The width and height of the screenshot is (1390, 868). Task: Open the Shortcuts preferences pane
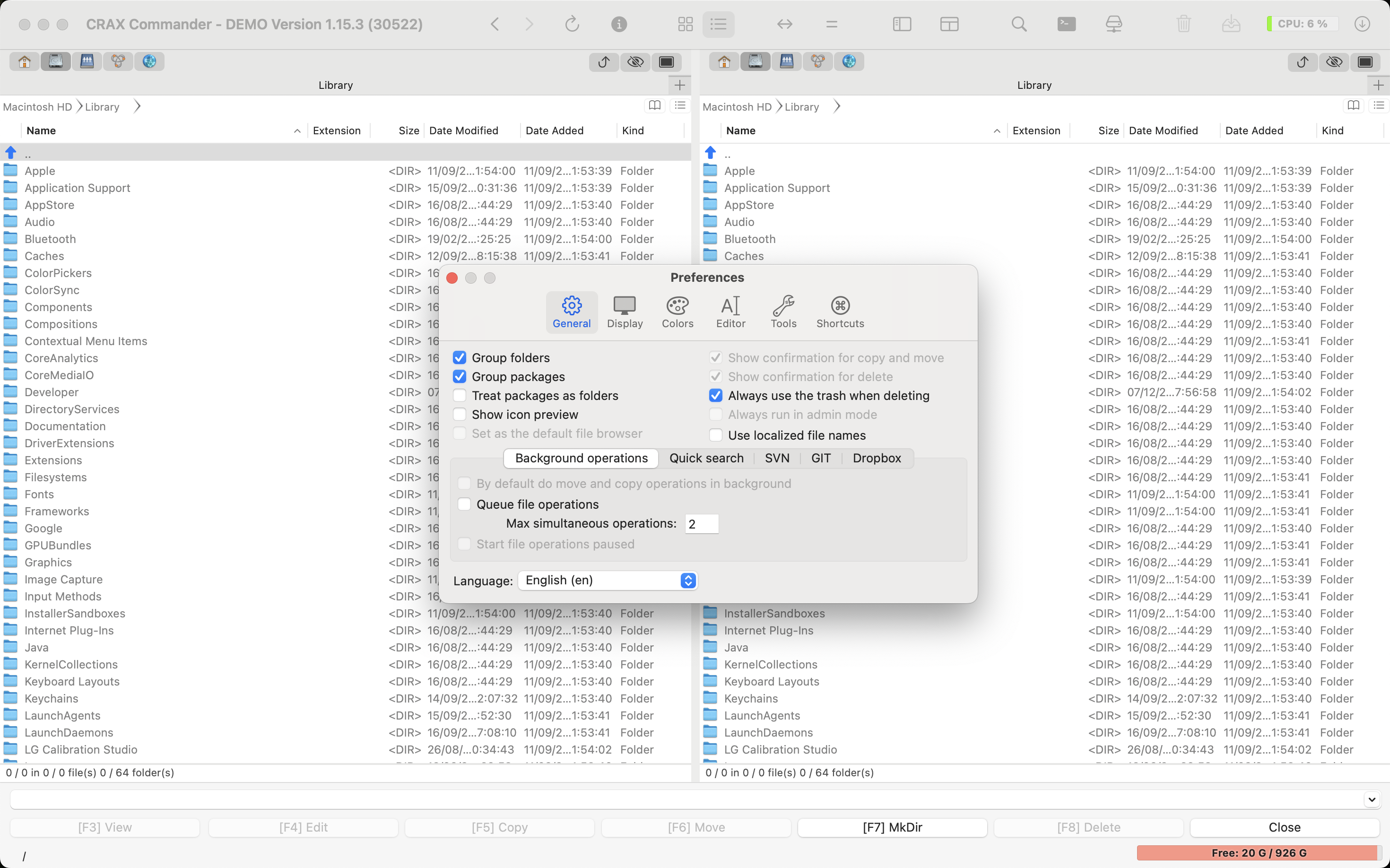click(840, 312)
